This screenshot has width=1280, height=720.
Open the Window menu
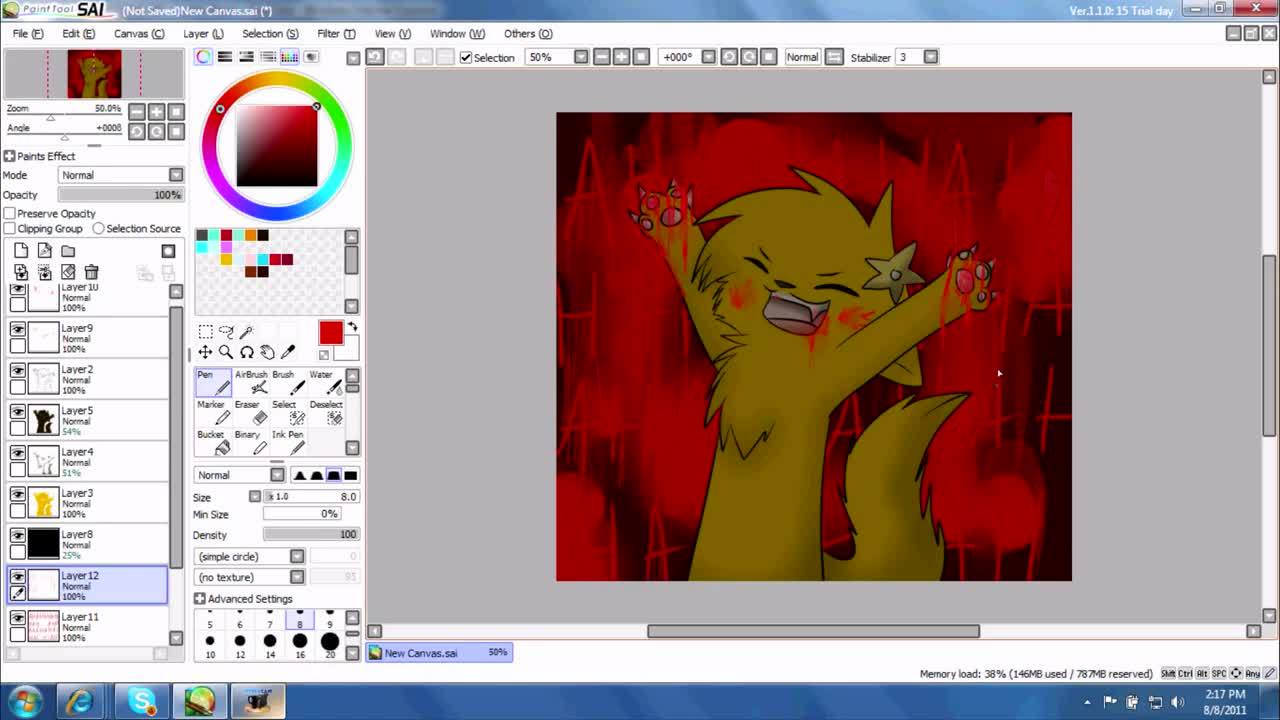pyautogui.click(x=457, y=34)
